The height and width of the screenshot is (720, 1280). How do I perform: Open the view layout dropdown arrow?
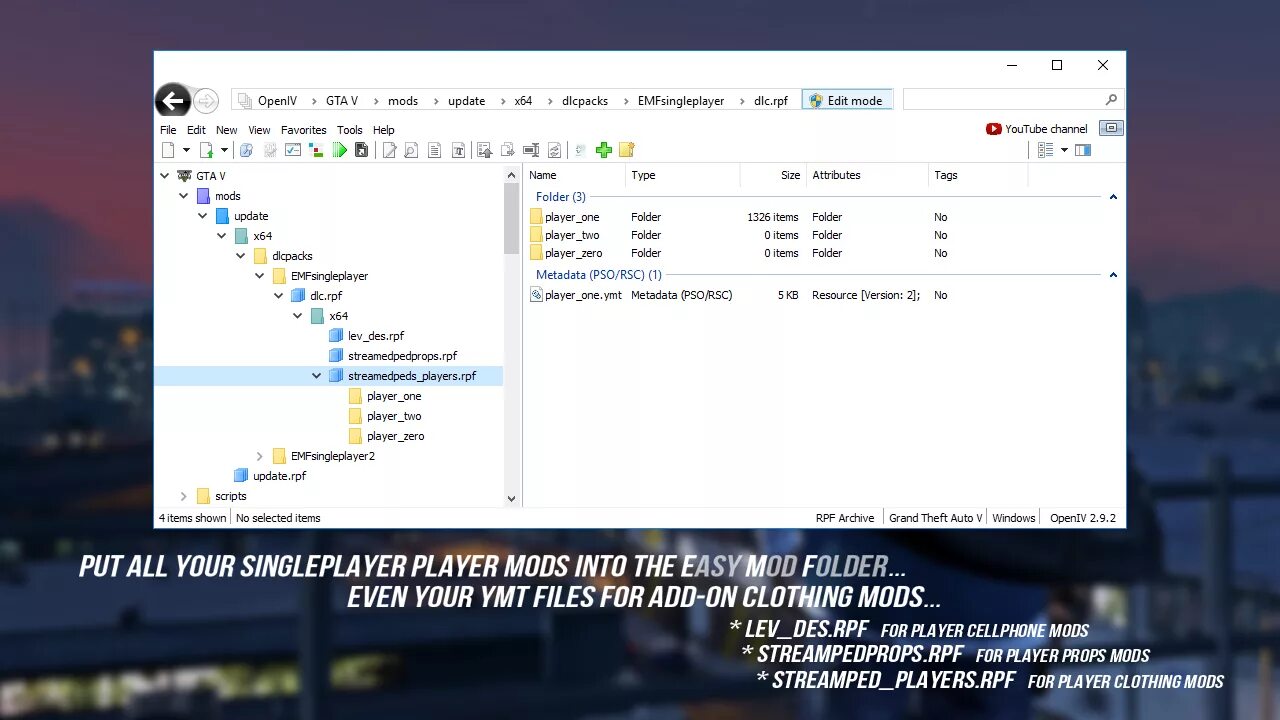(1064, 150)
